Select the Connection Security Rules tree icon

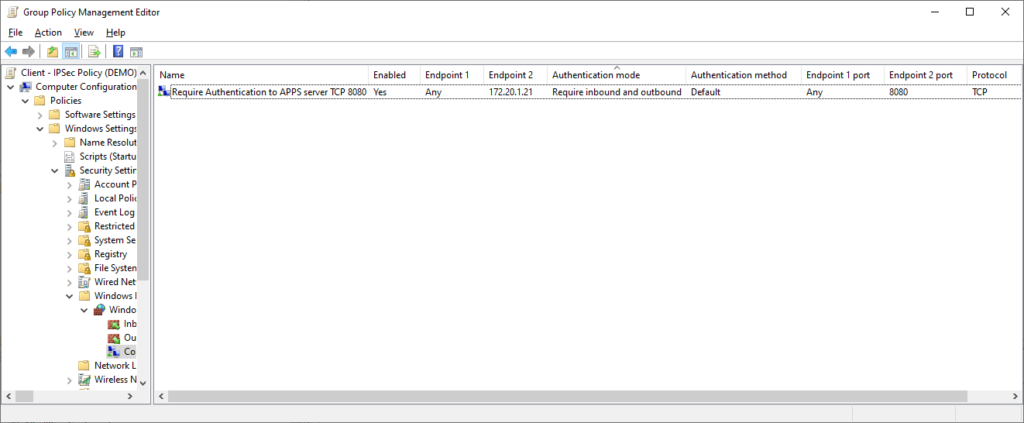click(x=114, y=352)
